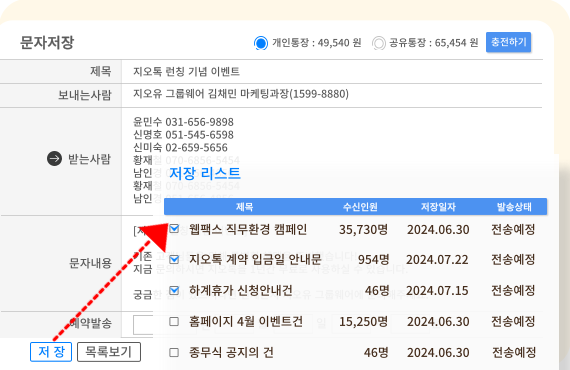Uncheck 웹팩스 직무환경 캠페인 checkbox
The image size is (570, 370).
(174, 229)
